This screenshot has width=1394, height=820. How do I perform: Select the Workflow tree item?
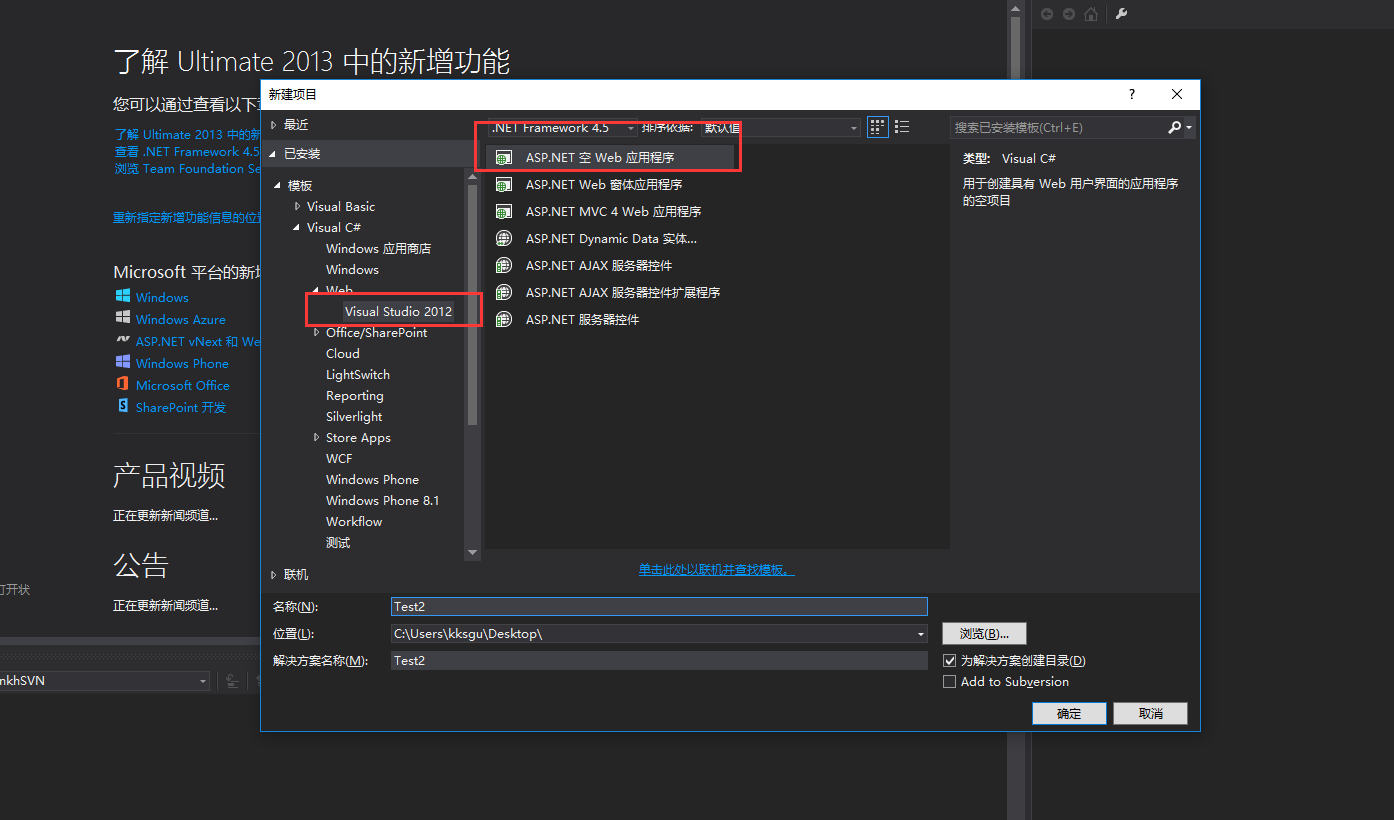click(354, 522)
